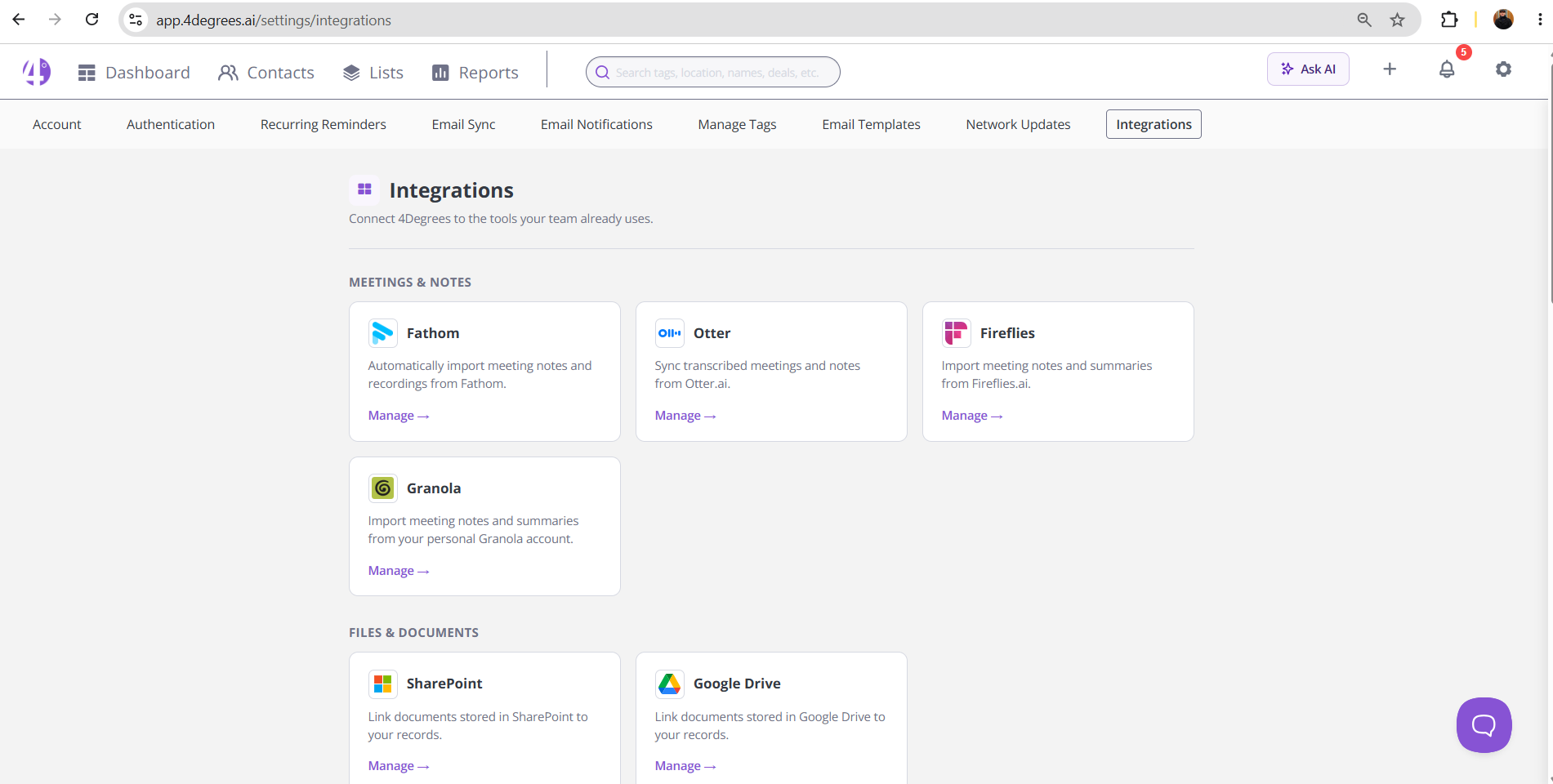Switch to the Email Notifications tab
The height and width of the screenshot is (784, 1553).
pyautogui.click(x=596, y=124)
